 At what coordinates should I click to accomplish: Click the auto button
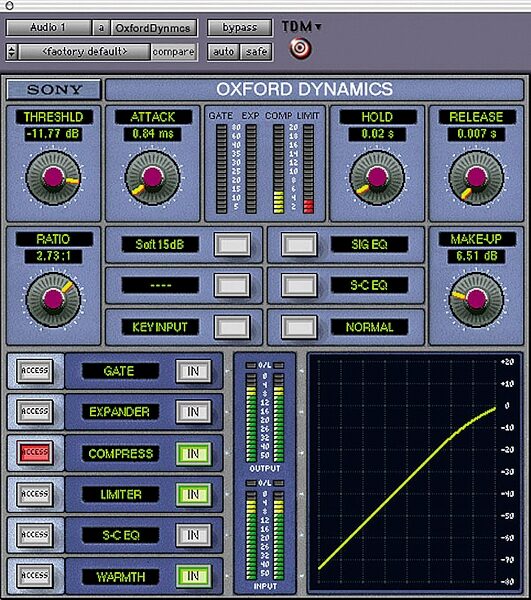(x=223, y=52)
